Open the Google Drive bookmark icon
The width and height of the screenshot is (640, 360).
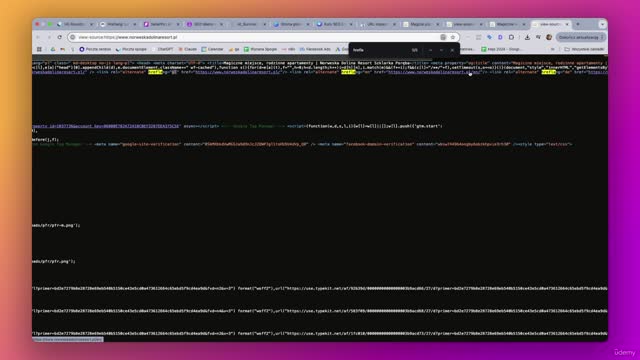(x=53, y=49)
